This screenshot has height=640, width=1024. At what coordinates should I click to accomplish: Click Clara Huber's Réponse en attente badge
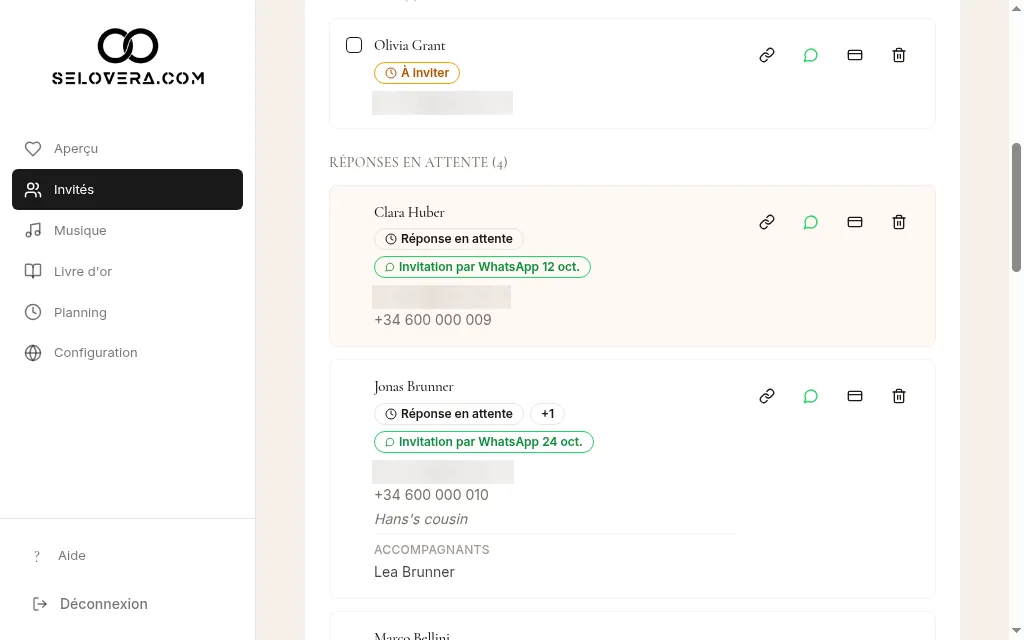[x=449, y=239]
